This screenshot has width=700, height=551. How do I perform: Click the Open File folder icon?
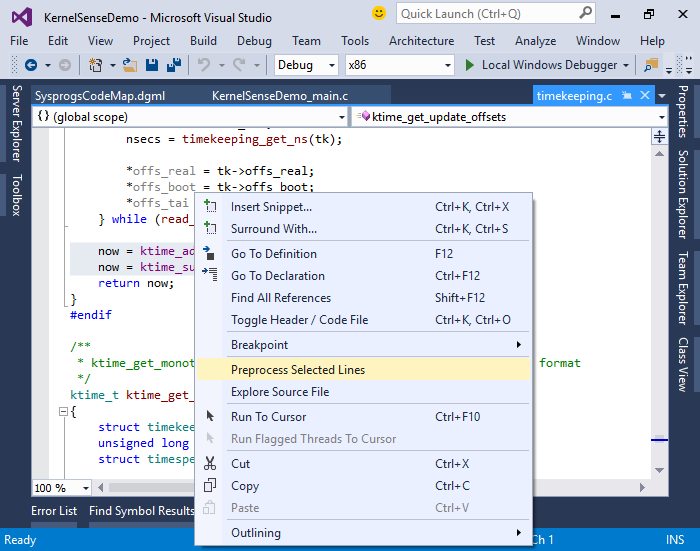click(130, 65)
